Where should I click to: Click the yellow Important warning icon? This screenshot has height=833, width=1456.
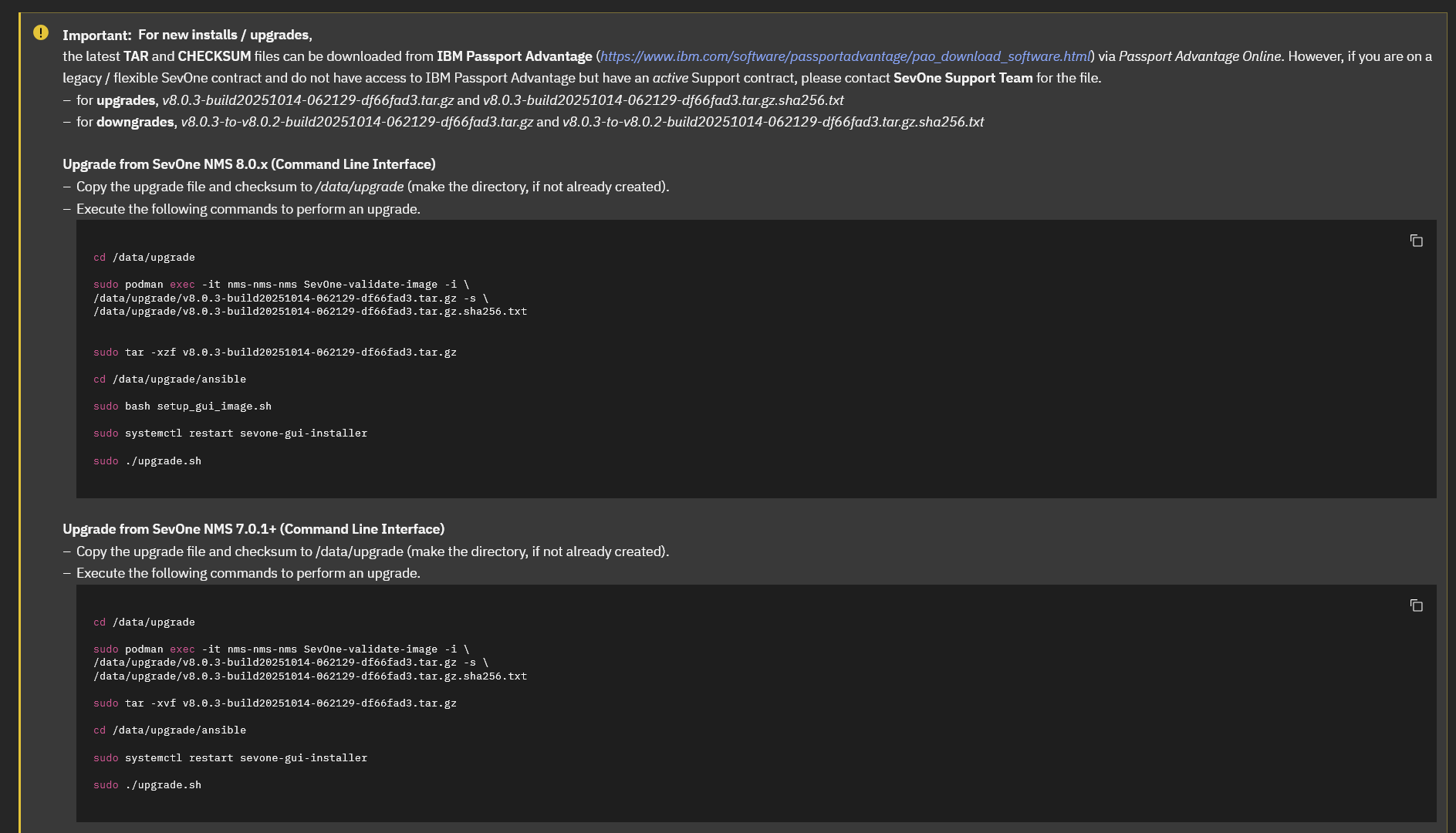pyautogui.click(x=41, y=32)
